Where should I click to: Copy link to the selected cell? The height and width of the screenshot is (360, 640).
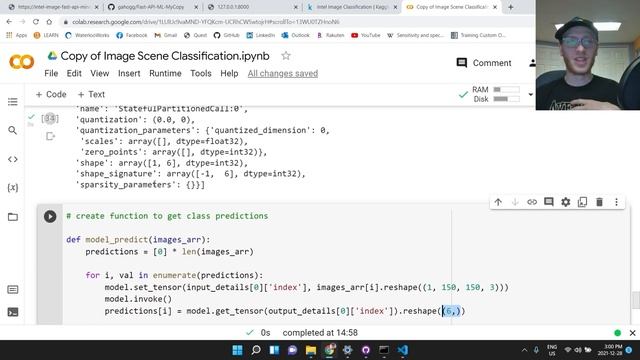pos(532,202)
